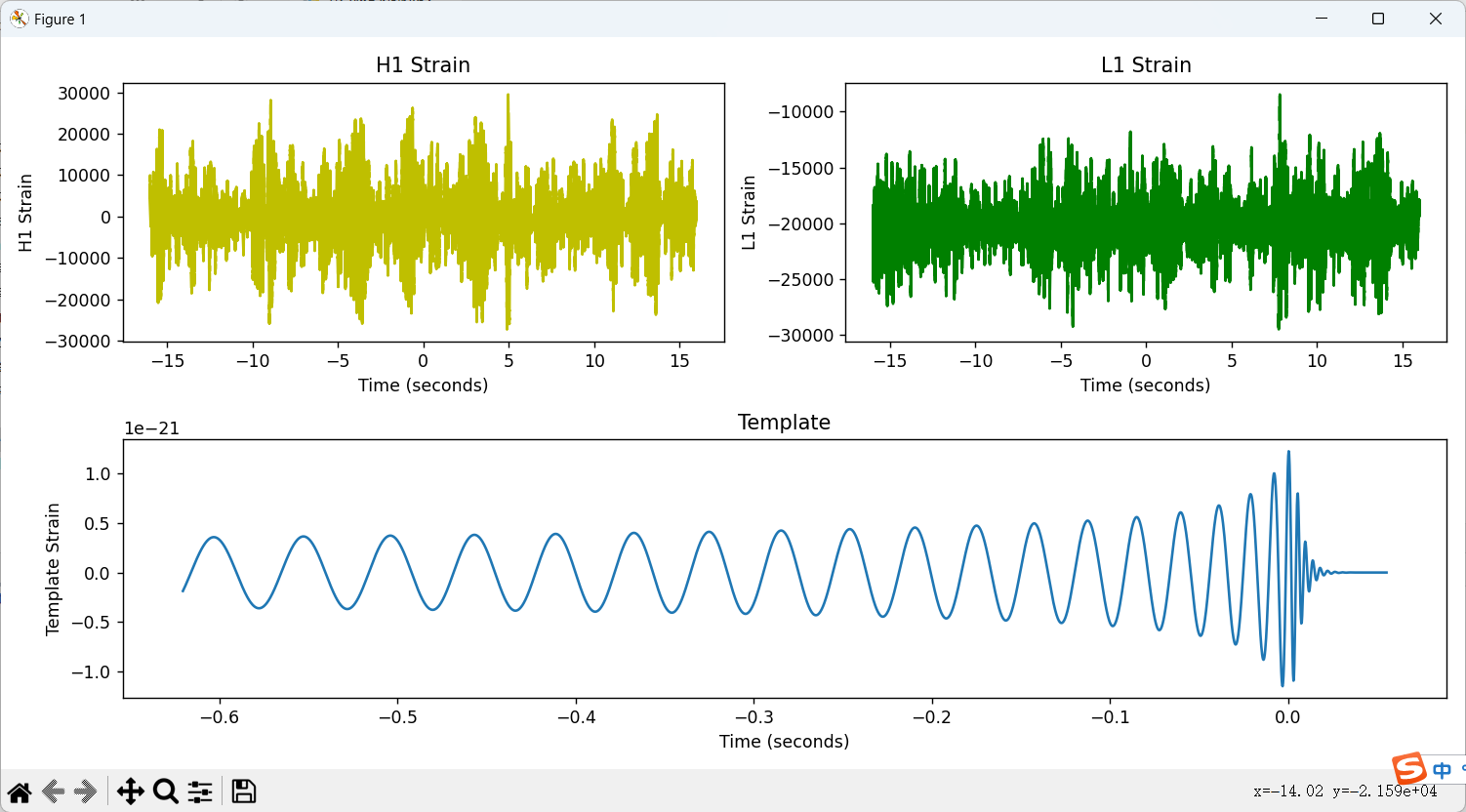The width and height of the screenshot is (1466, 812).
Task: Click the yellow H1 strain data curve
Action: (x=423, y=215)
